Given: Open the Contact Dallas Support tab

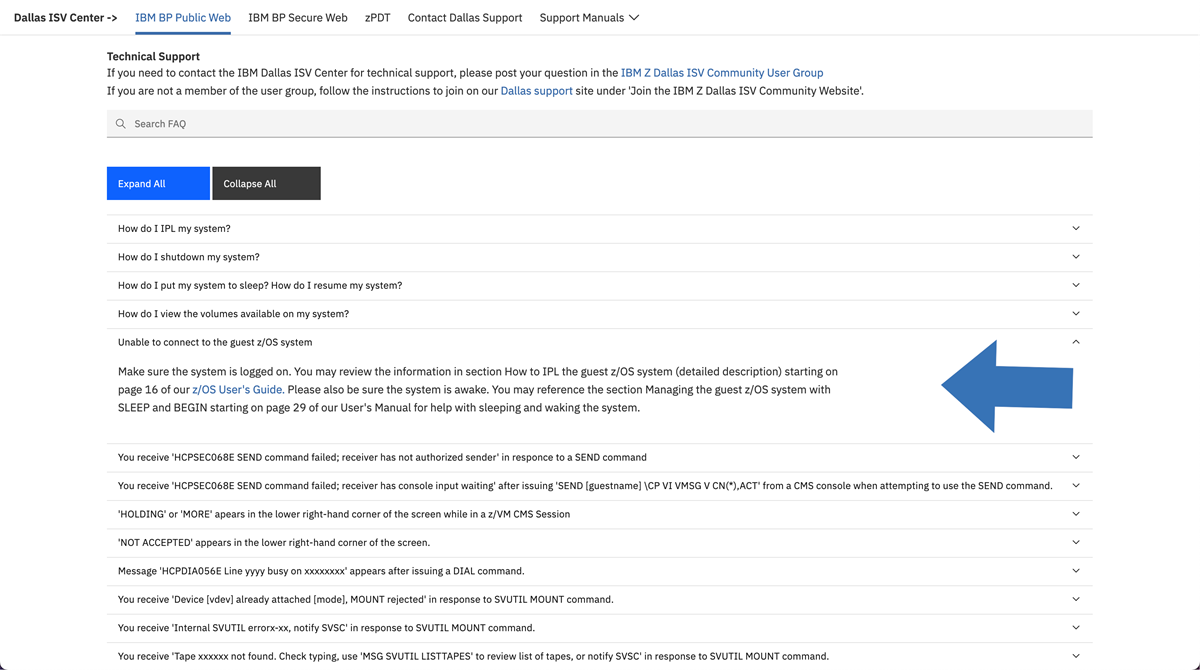Looking at the screenshot, I should 465,18.
